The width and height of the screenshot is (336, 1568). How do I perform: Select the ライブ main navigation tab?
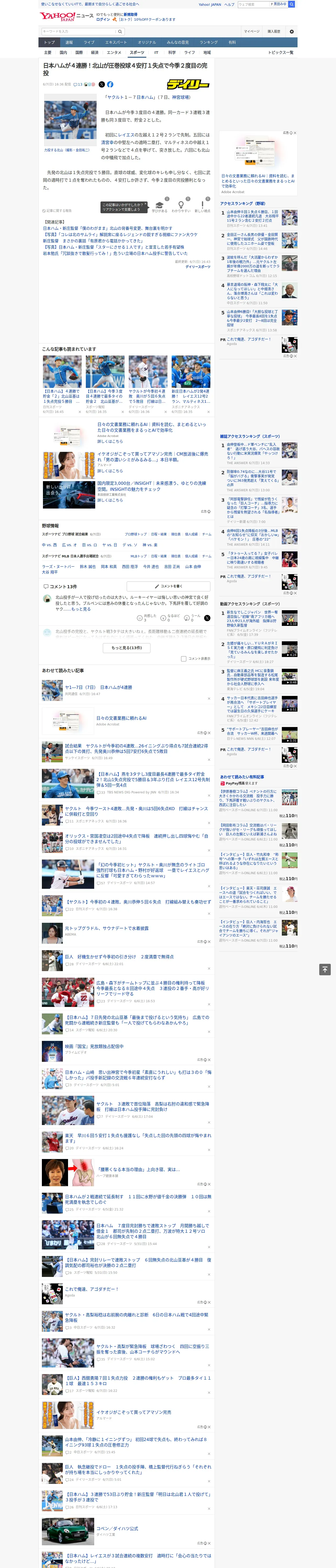click(89, 43)
